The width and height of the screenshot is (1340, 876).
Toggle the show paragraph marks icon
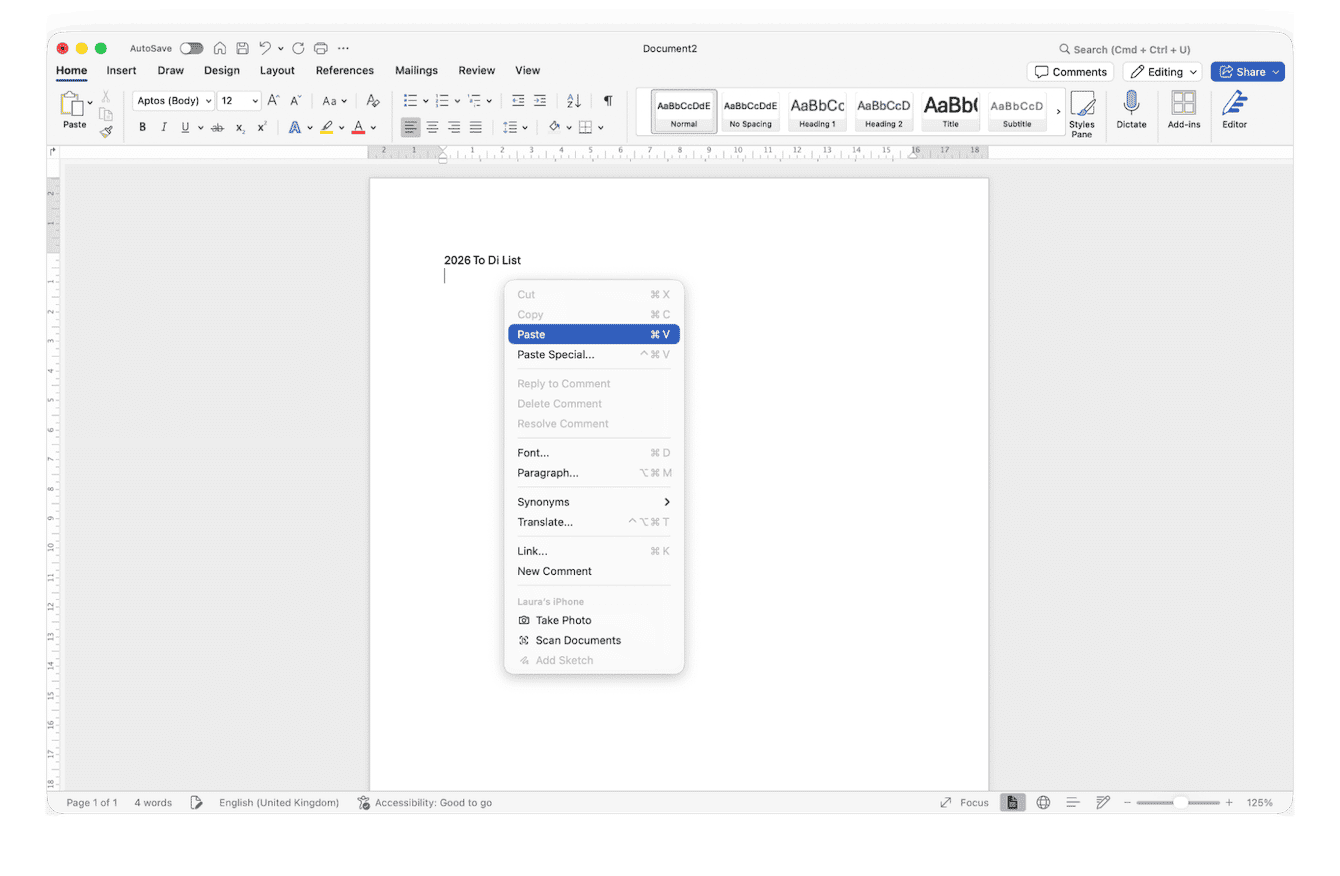607,100
